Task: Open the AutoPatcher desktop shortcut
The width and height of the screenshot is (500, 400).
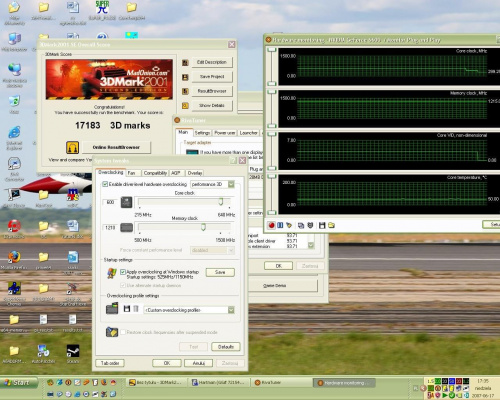Action: [43, 354]
